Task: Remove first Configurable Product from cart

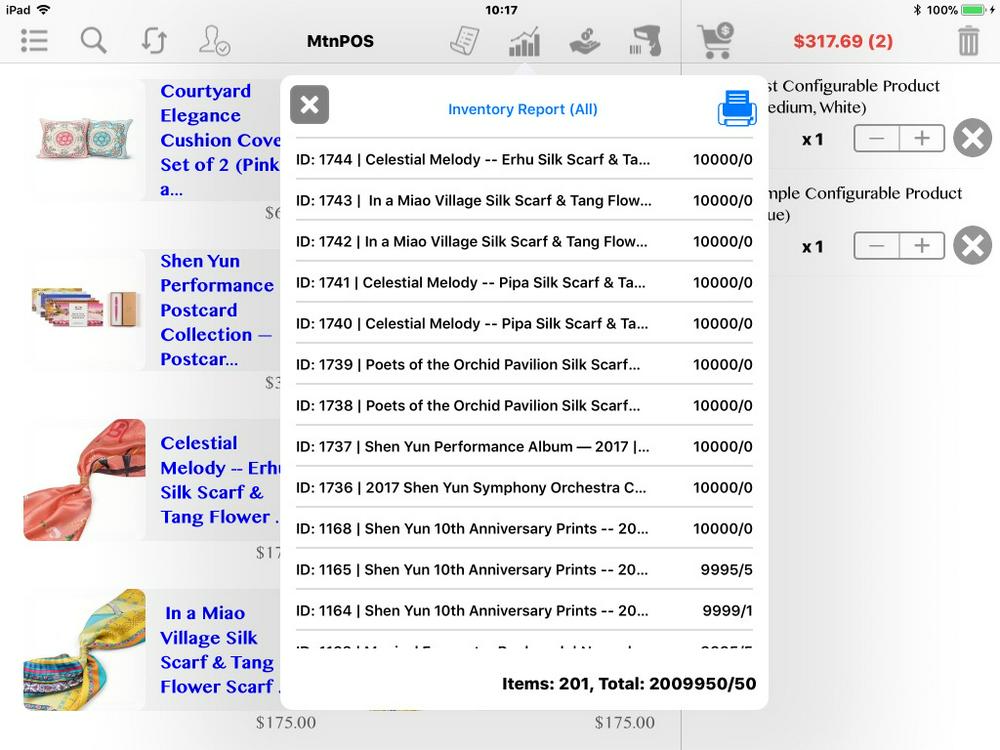Action: pos(973,138)
